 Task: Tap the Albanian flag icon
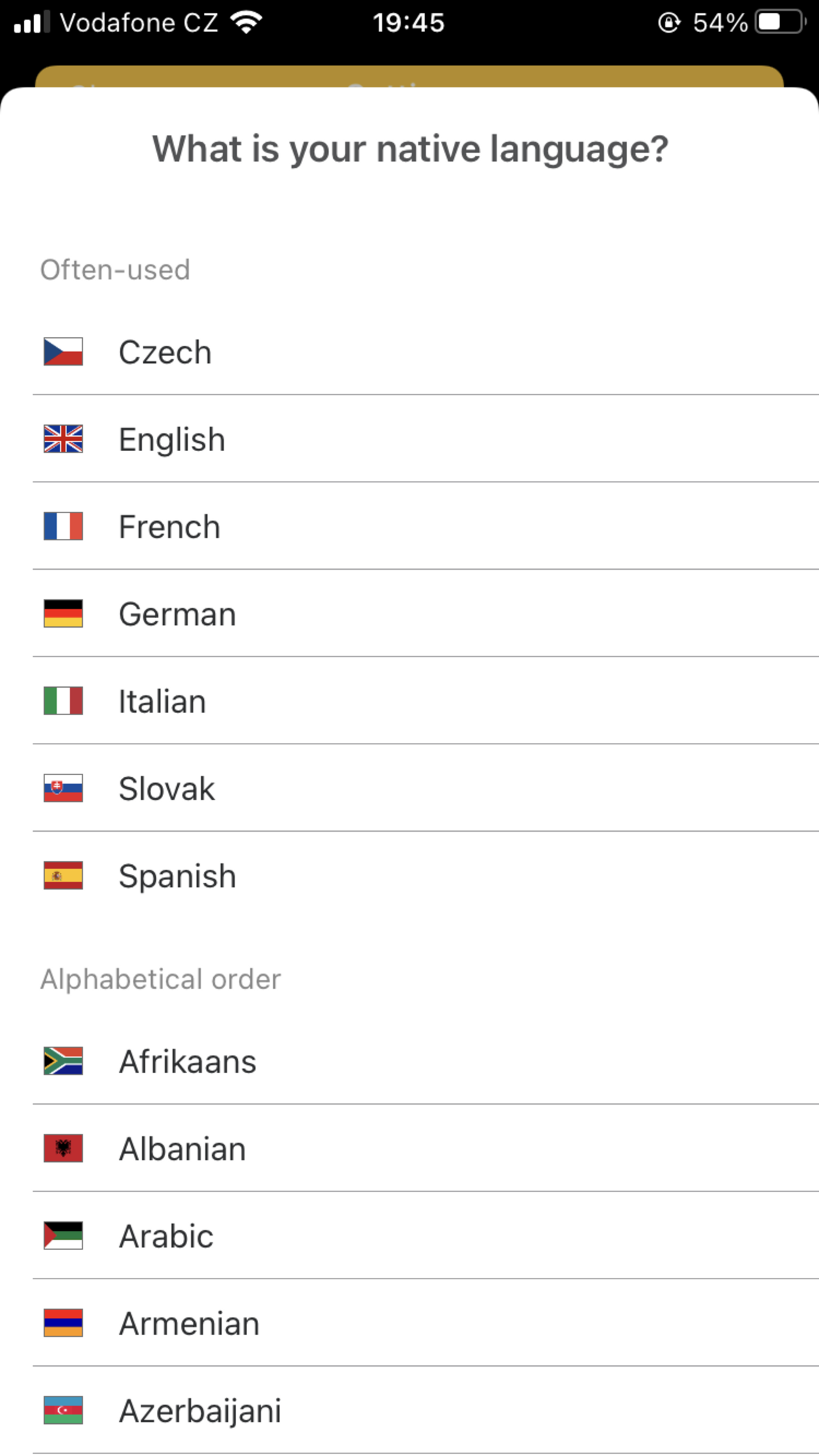[63, 1149]
